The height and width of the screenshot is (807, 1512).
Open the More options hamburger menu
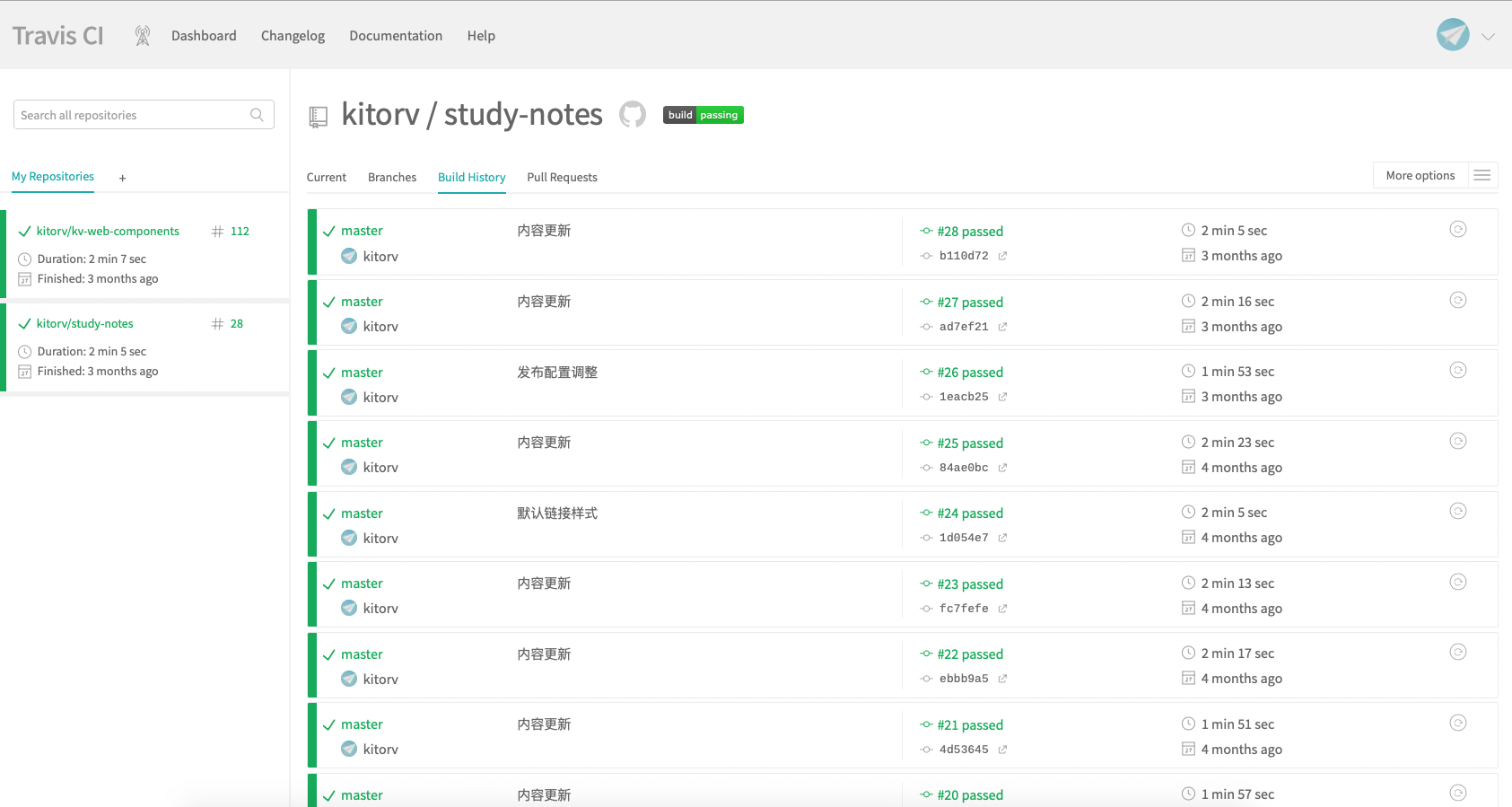tap(1482, 175)
